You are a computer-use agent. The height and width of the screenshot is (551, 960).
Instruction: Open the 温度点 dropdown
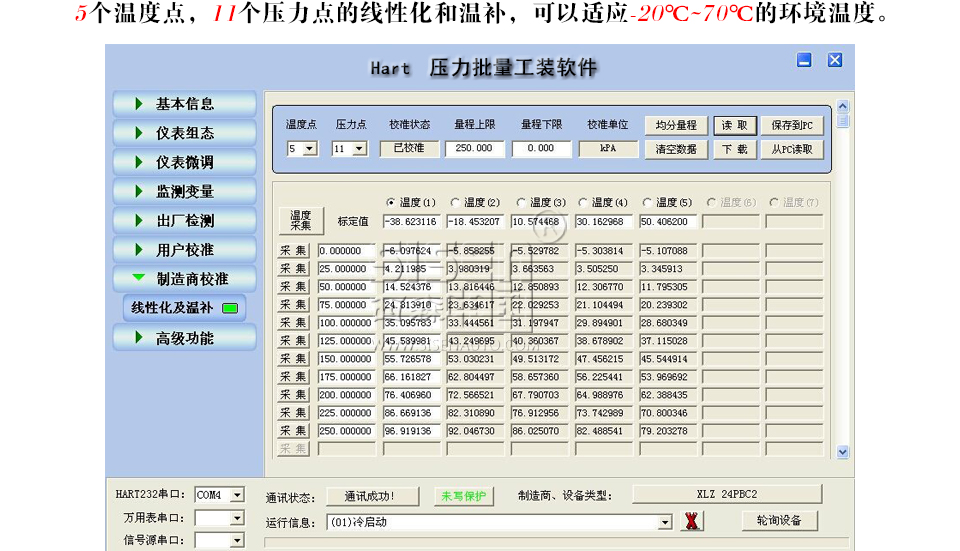click(x=309, y=149)
